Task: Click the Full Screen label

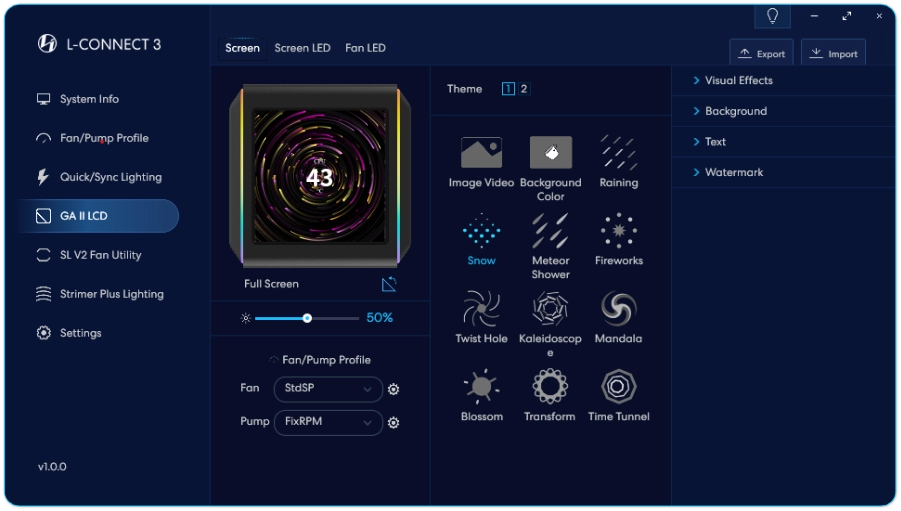Action: click(x=271, y=284)
